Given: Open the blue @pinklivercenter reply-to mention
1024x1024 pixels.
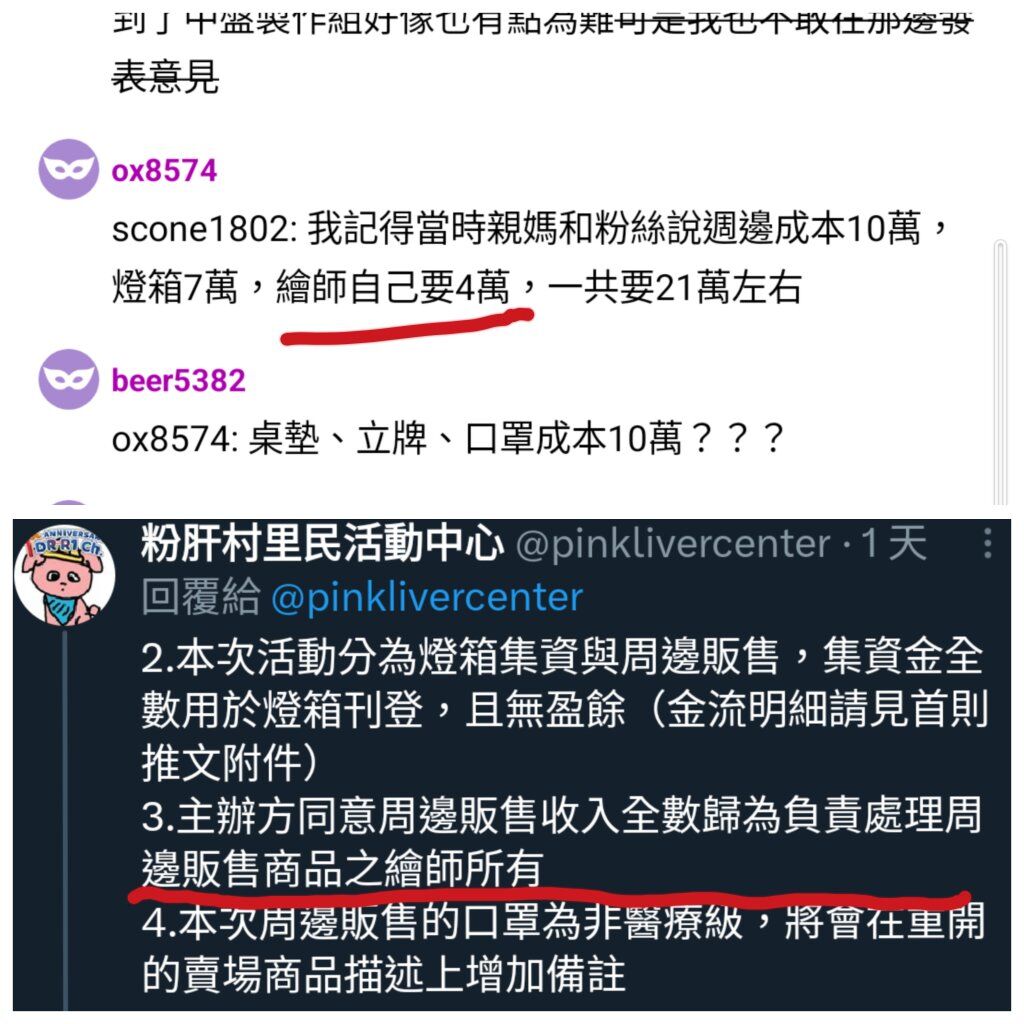Looking at the screenshot, I should pos(427,598).
